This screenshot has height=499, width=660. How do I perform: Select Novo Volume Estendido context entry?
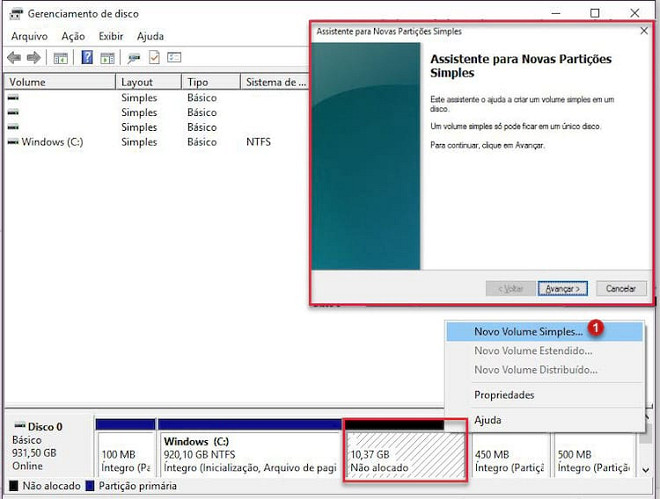point(545,350)
